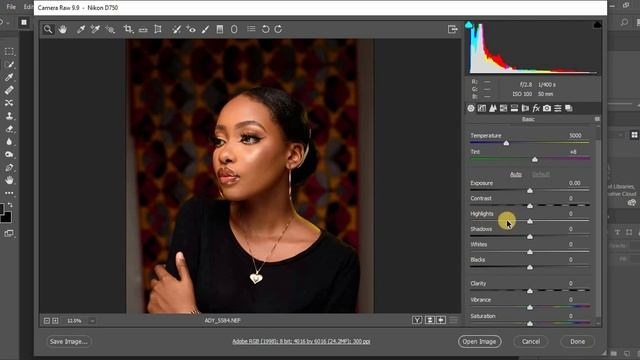Click the Tint value field
640x360 pixels.
tap(573, 152)
